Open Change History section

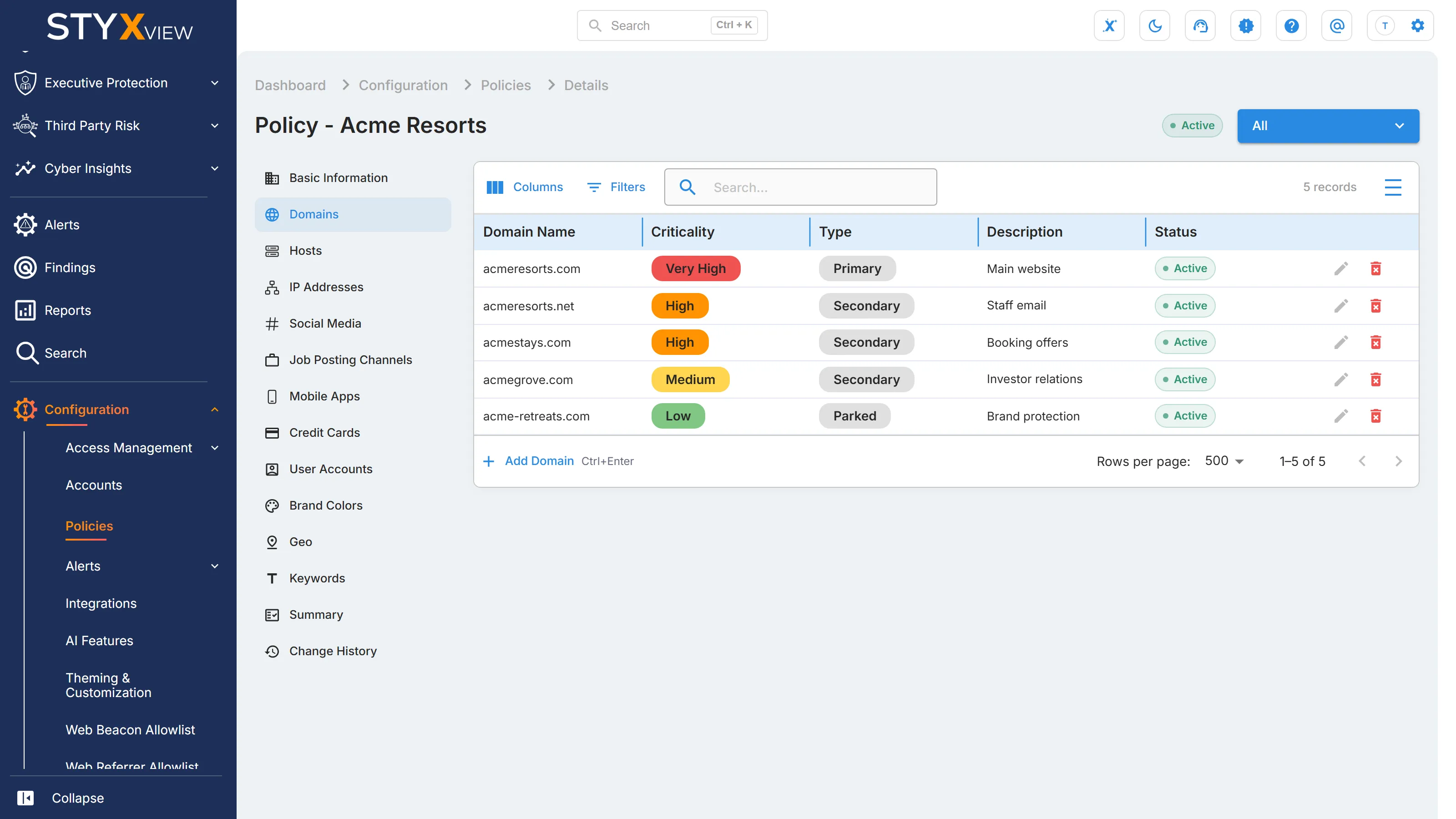coord(352,651)
